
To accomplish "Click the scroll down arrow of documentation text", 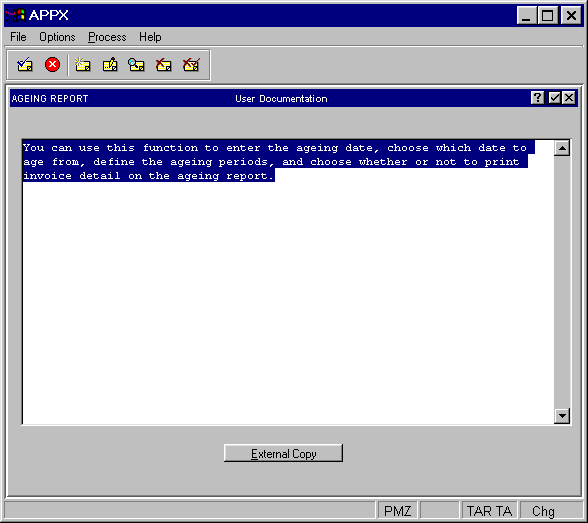I will (562, 415).
